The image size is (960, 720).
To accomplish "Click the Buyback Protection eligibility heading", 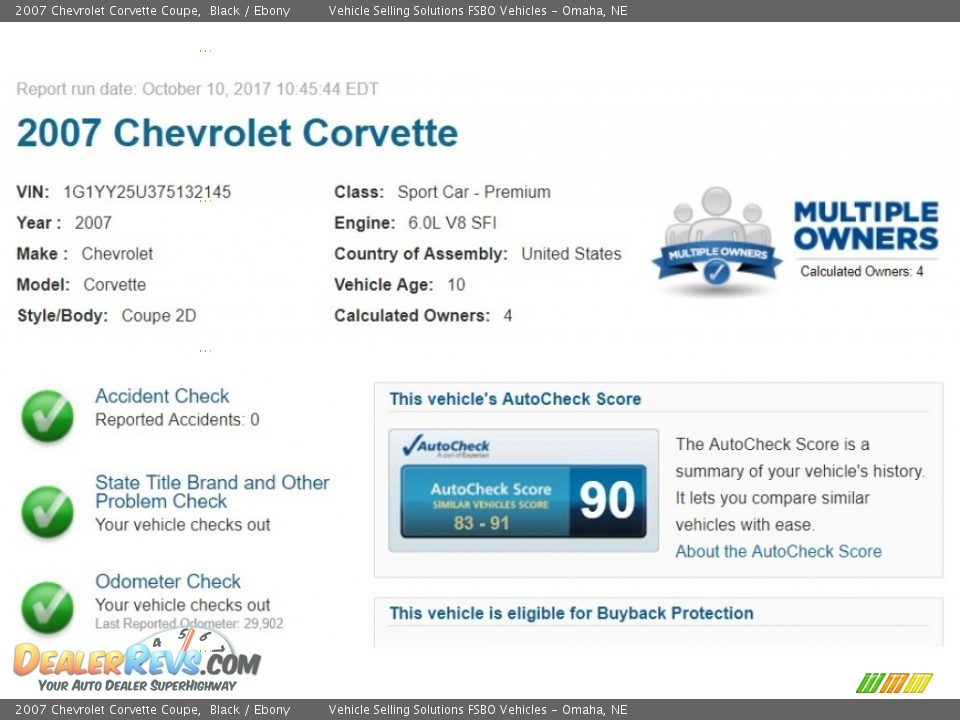I will point(571,613).
